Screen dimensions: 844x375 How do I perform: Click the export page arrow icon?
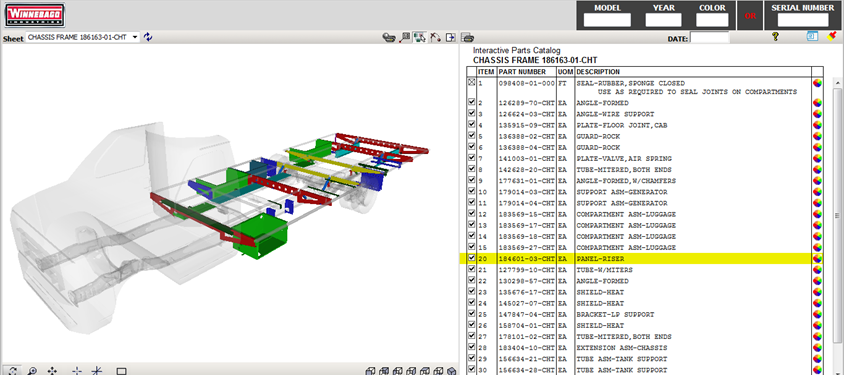451,38
